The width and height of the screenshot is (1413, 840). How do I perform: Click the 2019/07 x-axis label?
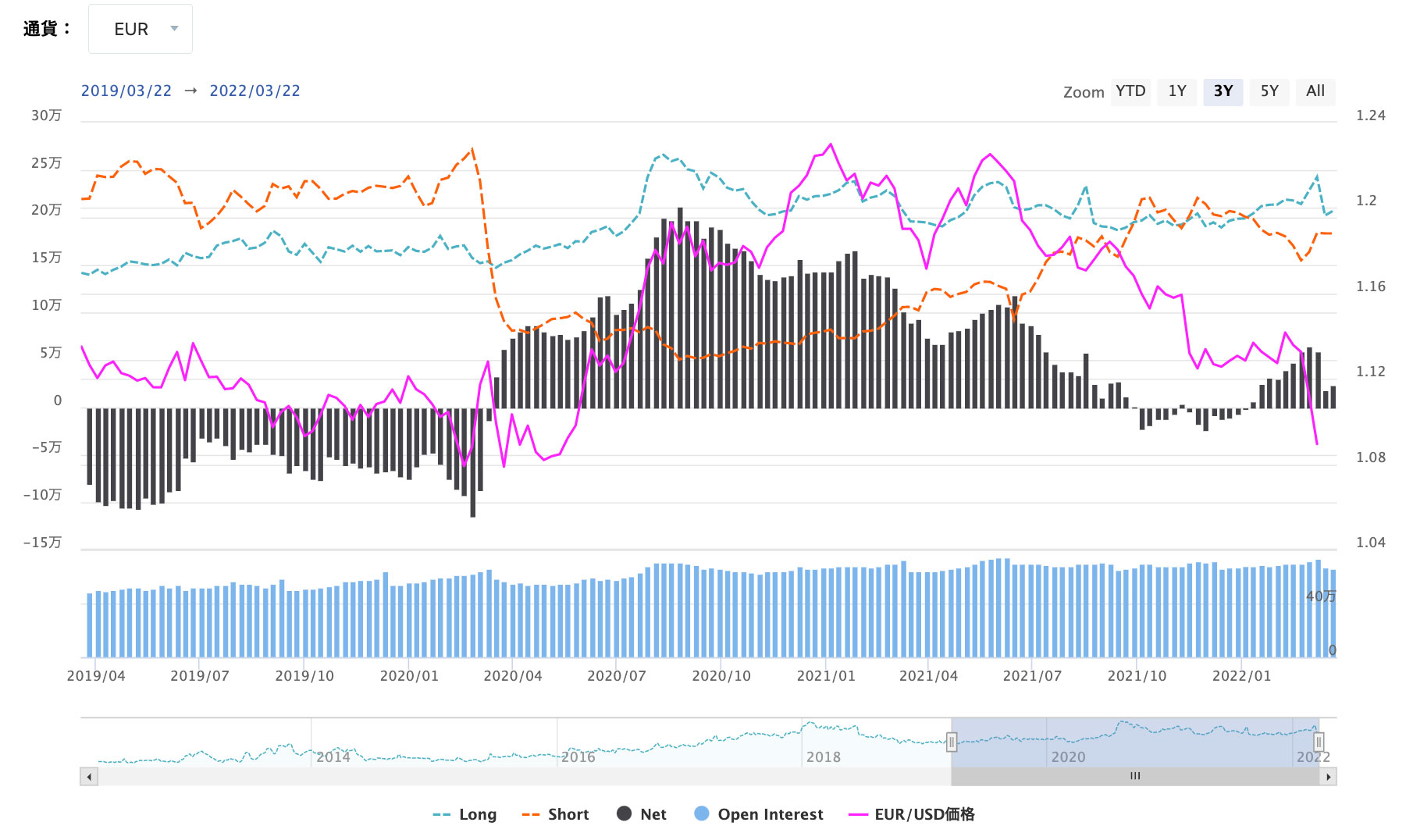[x=200, y=676]
